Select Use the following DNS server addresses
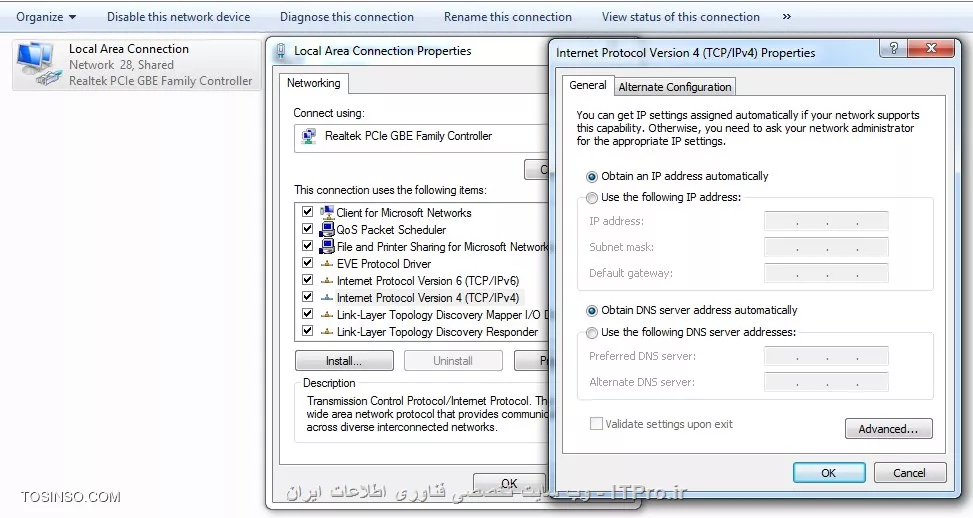Viewport: 973px width, 518px height. [x=592, y=333]
